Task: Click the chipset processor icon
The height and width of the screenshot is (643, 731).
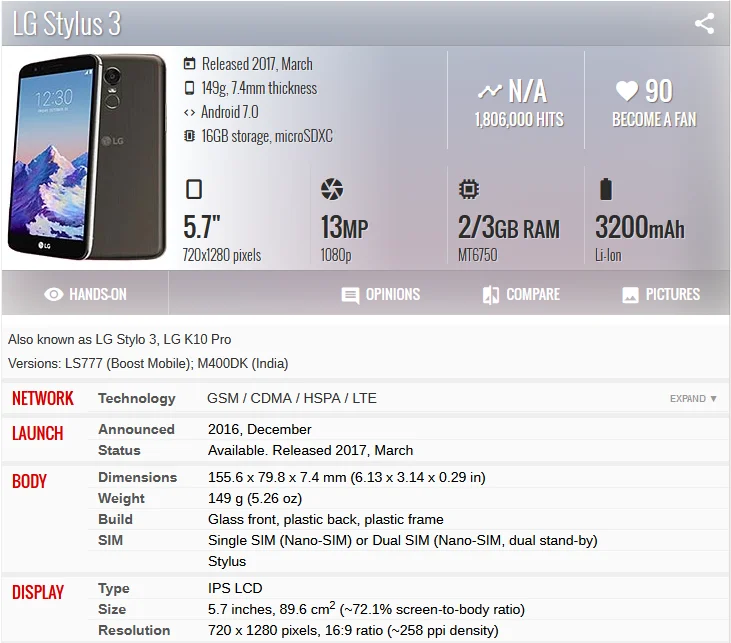Action: [469, 189]
